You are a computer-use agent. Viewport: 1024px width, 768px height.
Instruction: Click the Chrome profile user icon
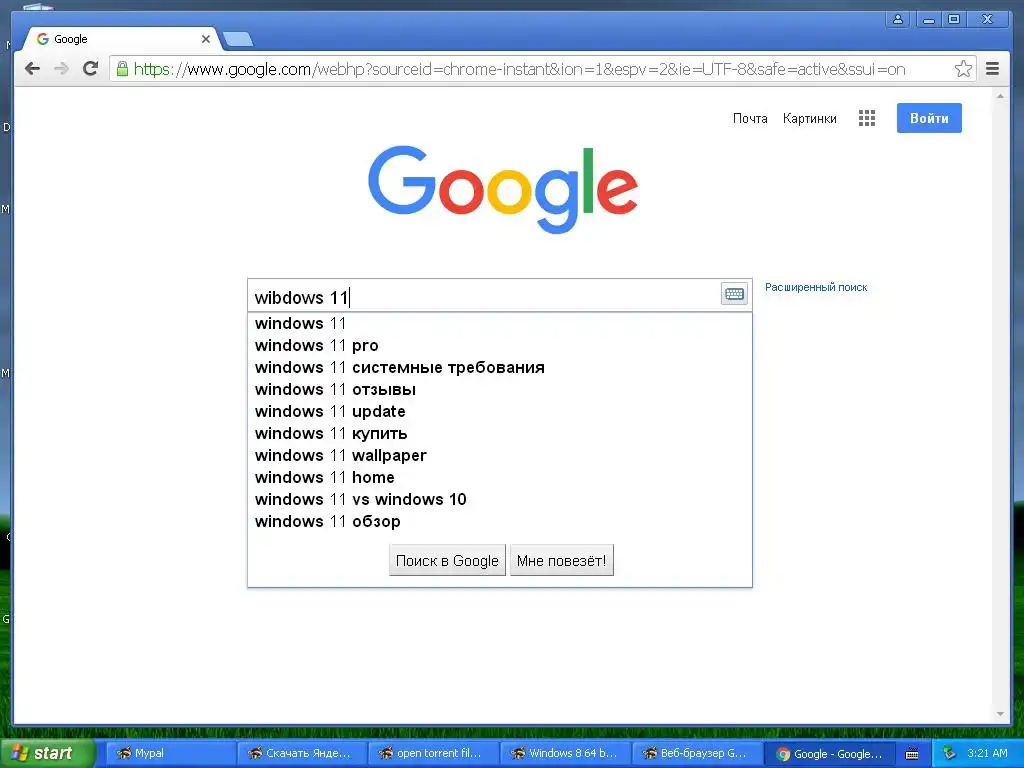click(898, 19)
